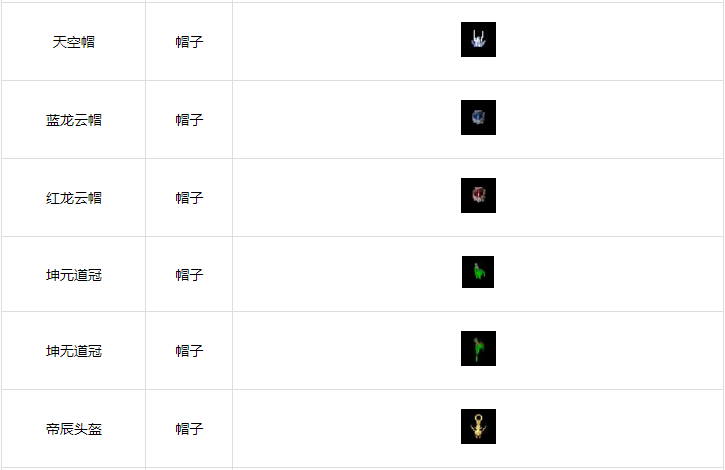
Task: Select the 帝辰头盔 name text
Action: [74, 430]
